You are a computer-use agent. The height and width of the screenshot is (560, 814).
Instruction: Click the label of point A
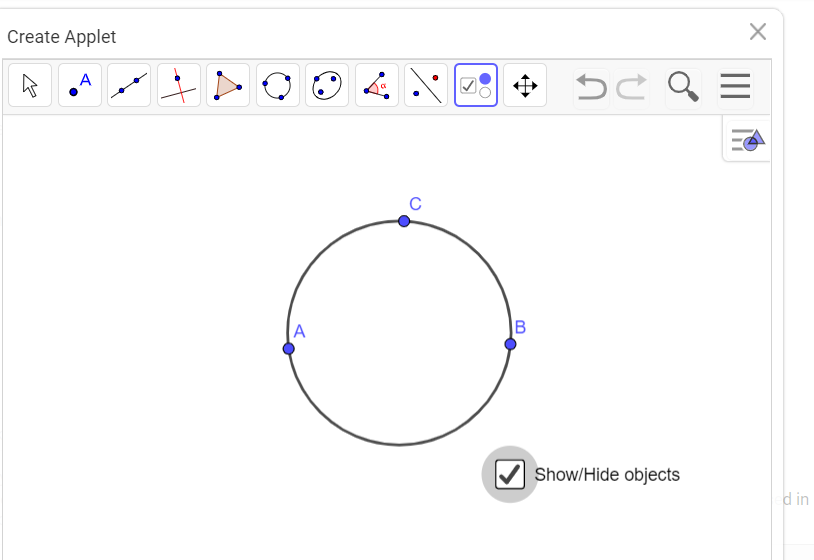point(300,331)
